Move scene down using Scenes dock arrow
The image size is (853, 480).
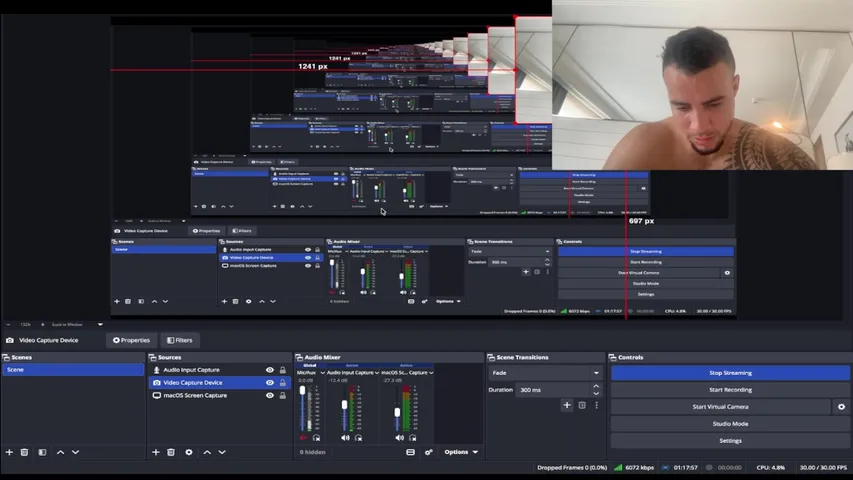(x=76, y=452)
